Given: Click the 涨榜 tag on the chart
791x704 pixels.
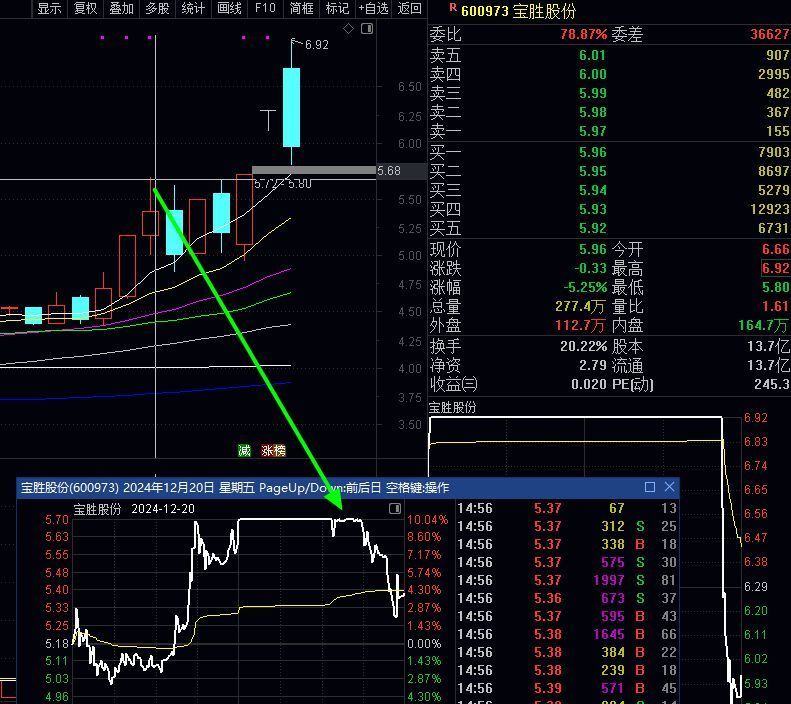Looking at the screenshot, I should coord(273,450).
